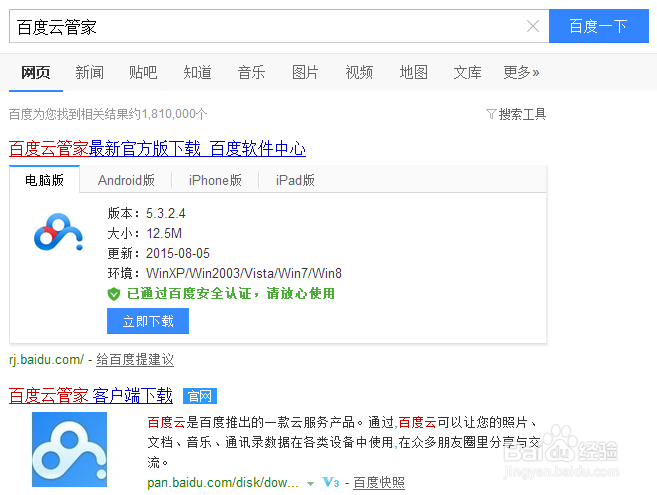
Task: Switch to Android版 download tab
Action: (x=126, y=180)
